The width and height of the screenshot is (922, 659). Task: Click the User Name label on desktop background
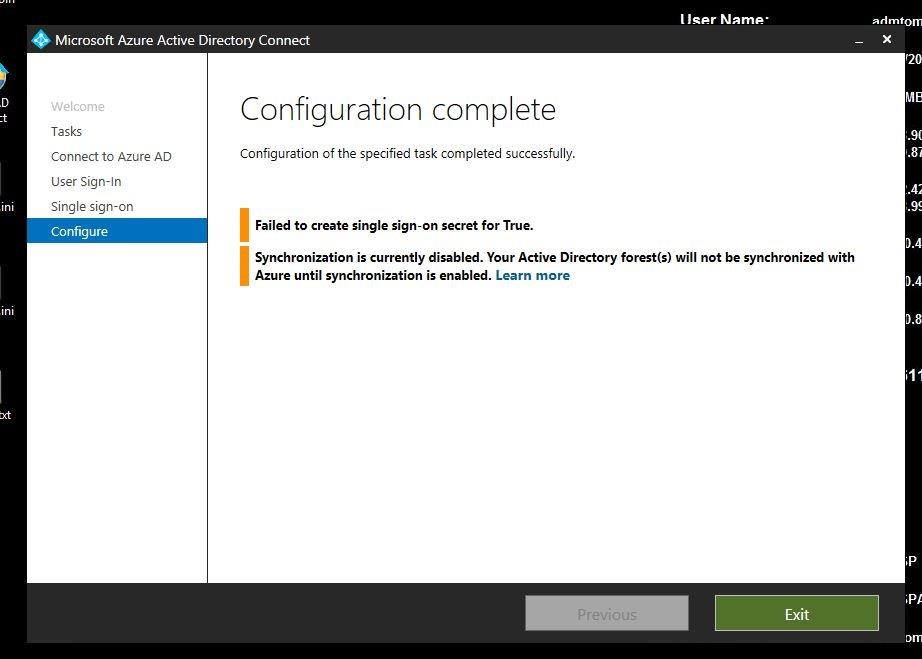pyautogui.click(x=724, y=19)
